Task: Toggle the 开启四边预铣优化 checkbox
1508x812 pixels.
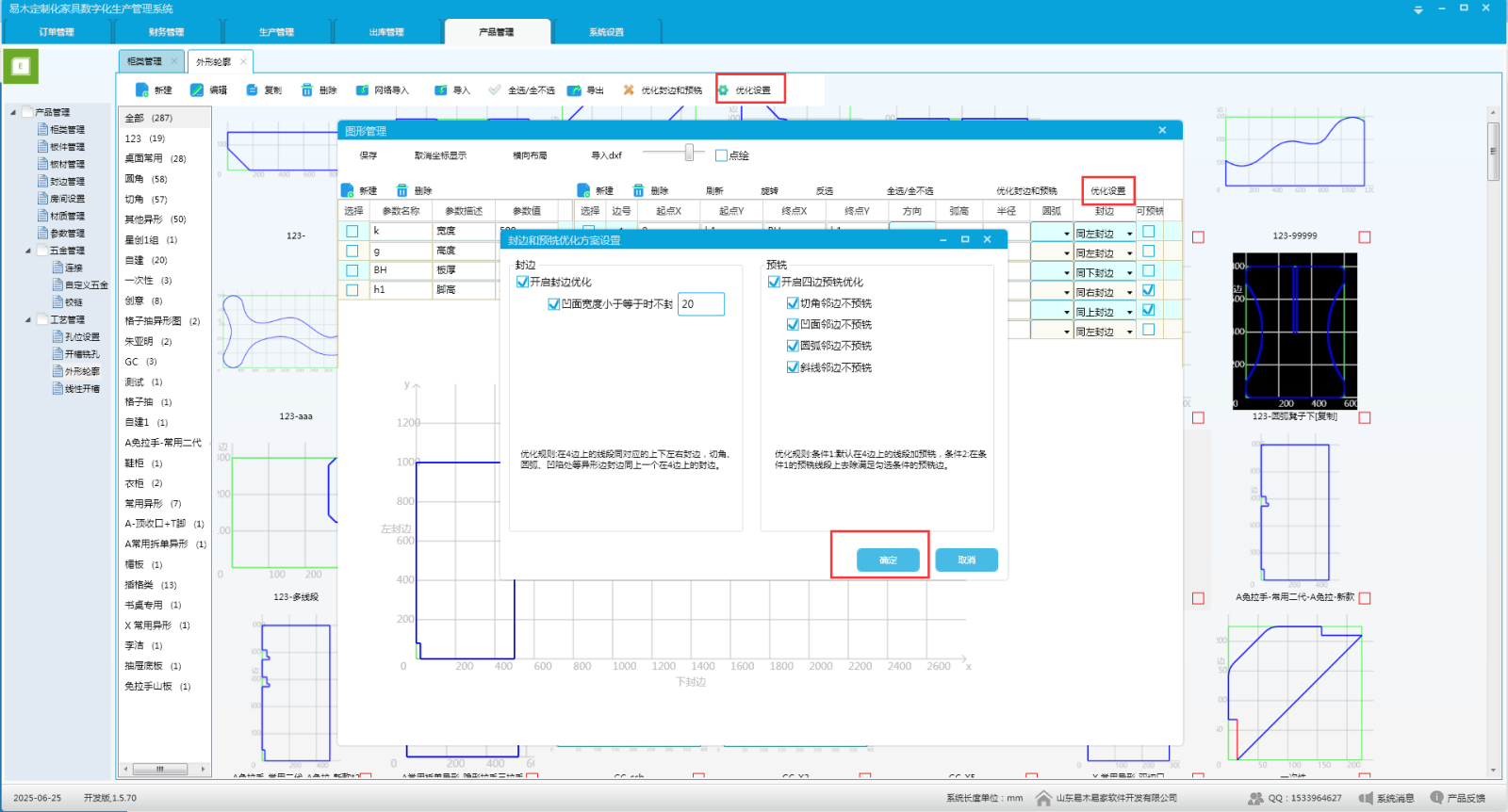Action: coord(774,282)
